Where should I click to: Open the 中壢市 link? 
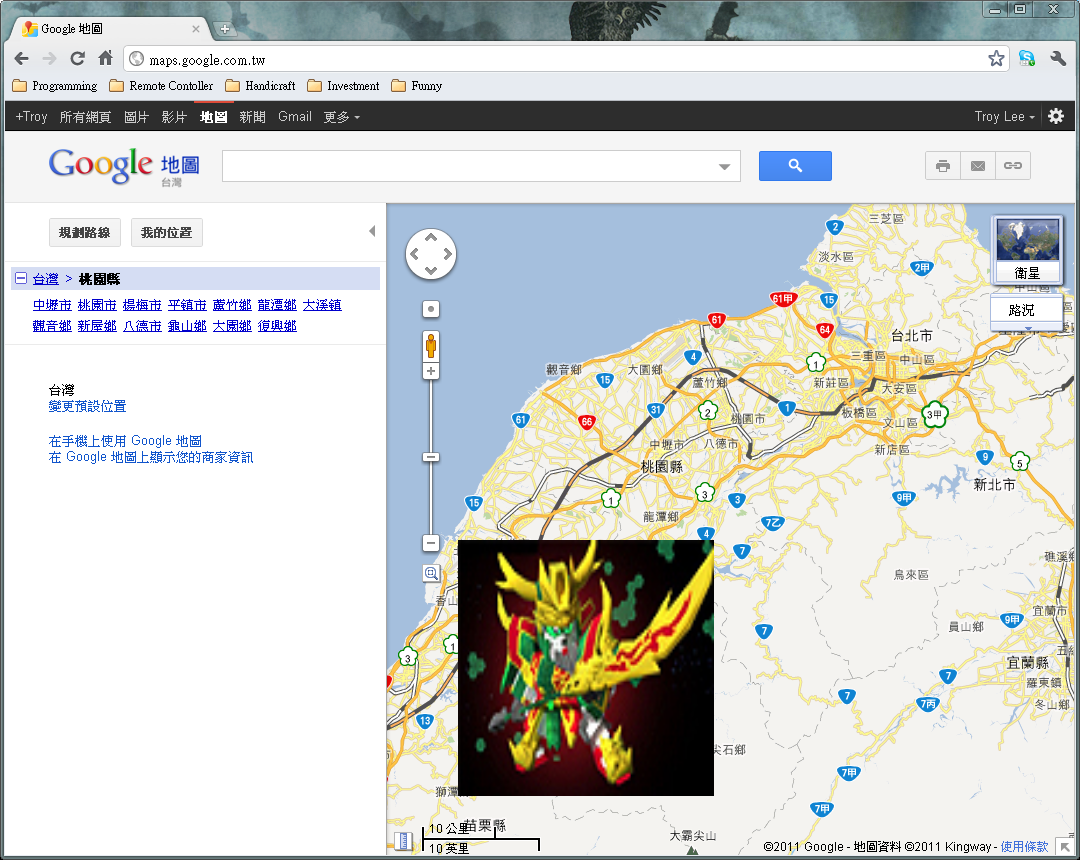[52, 304]
